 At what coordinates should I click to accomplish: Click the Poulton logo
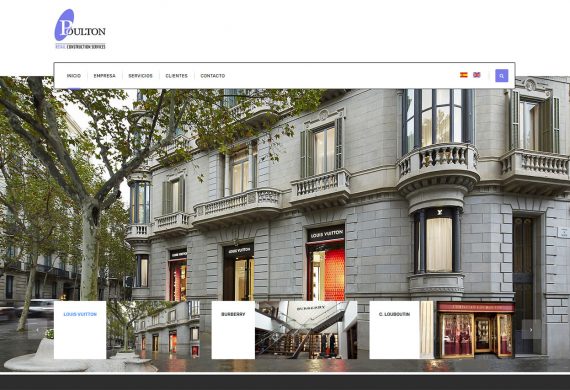pyautogui.click(x=80, y=29)
